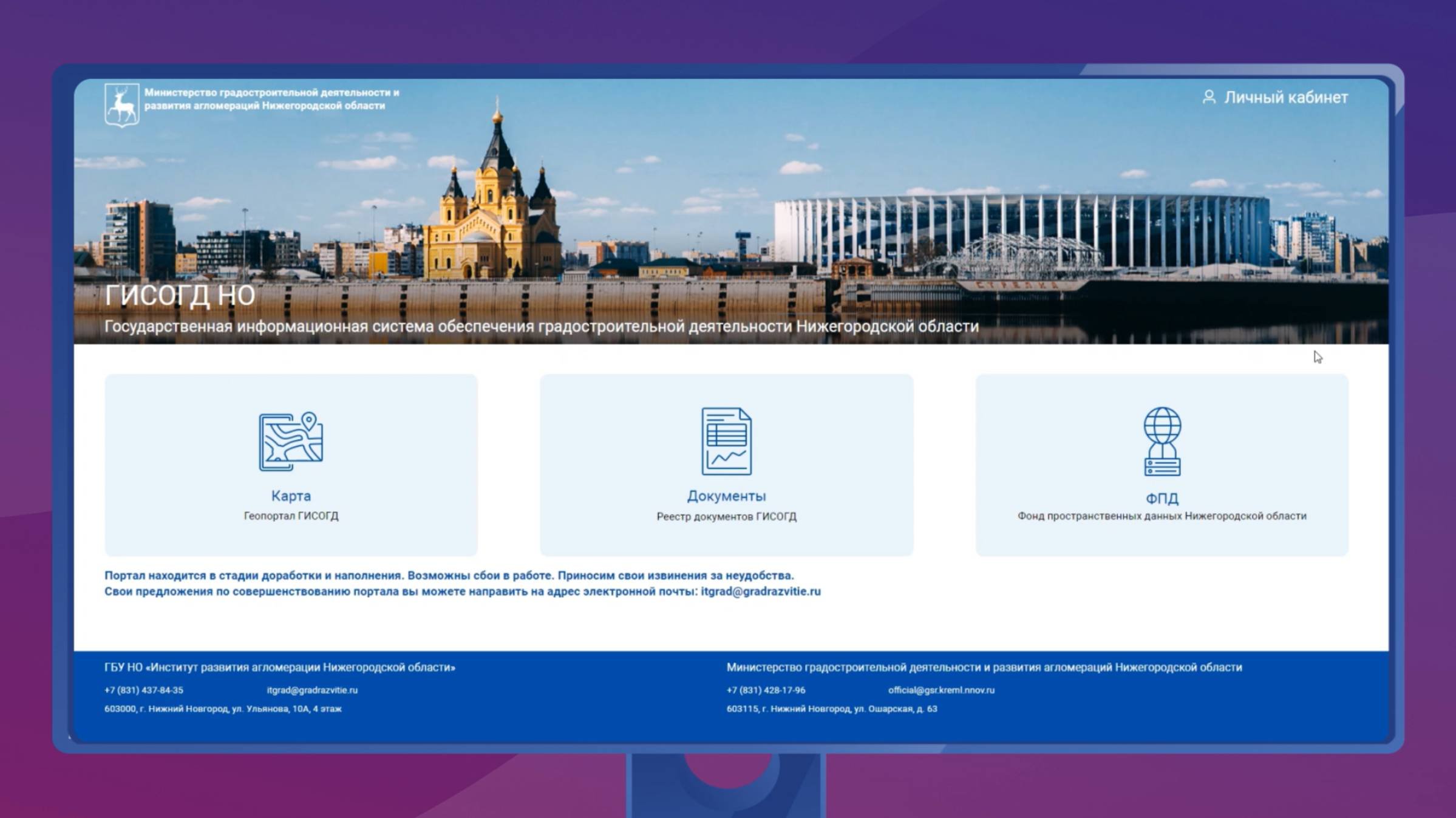This screenshot has width=1456, height=818.
Task: Click itgrad@gradrazvitie.ru email in portal notice
Action: 760,591
